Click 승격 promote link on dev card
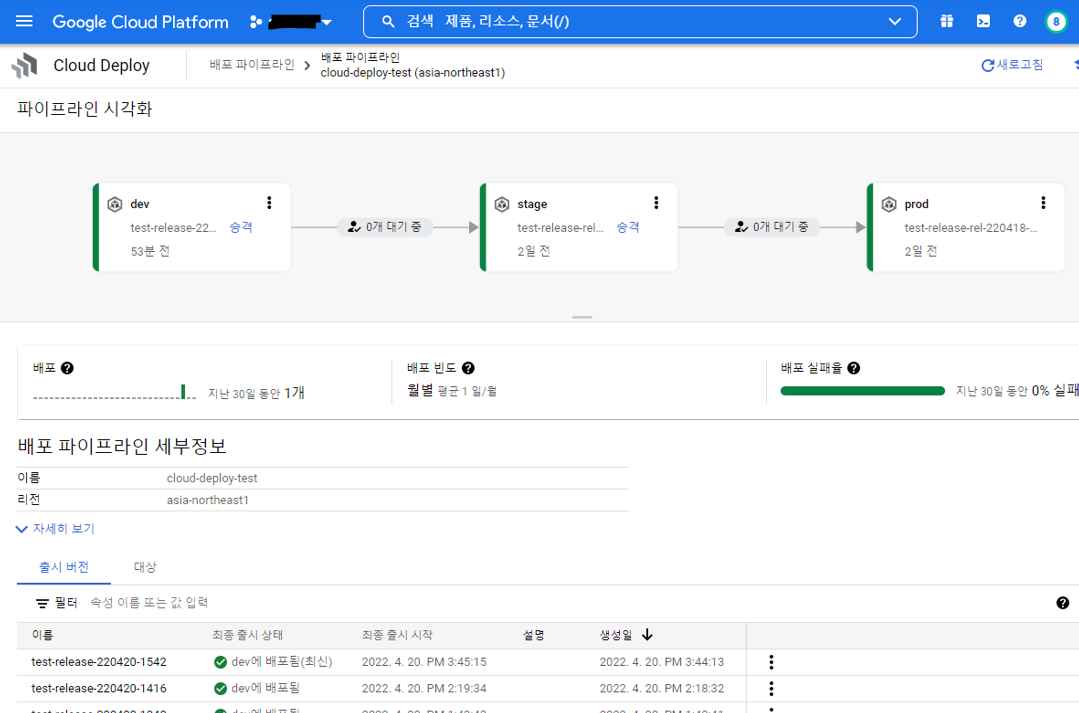The image size is (1079, 713). 241,227
